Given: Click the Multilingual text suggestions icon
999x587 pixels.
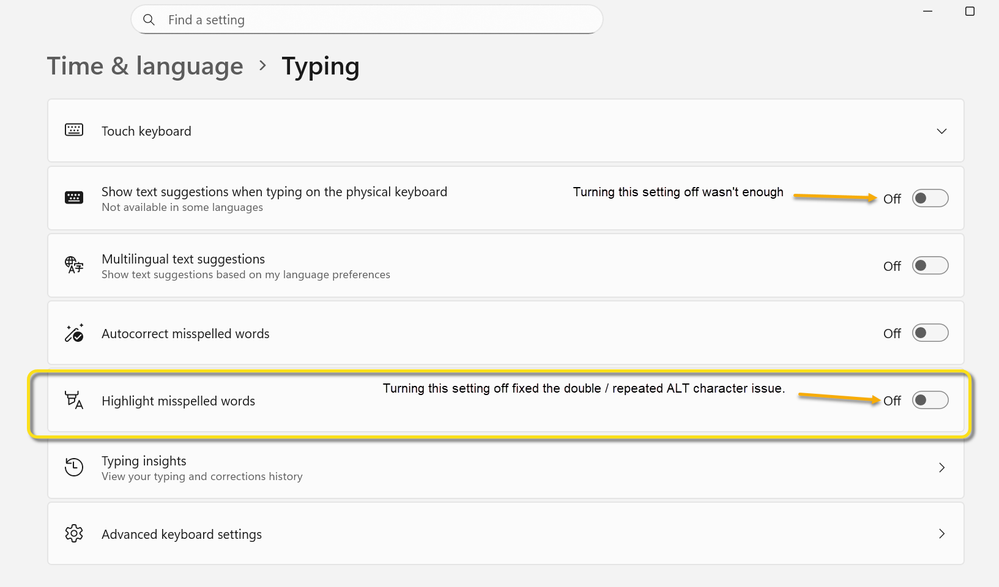Looking at the screenshot, I should pyautogui.click(x=74, y=265).
